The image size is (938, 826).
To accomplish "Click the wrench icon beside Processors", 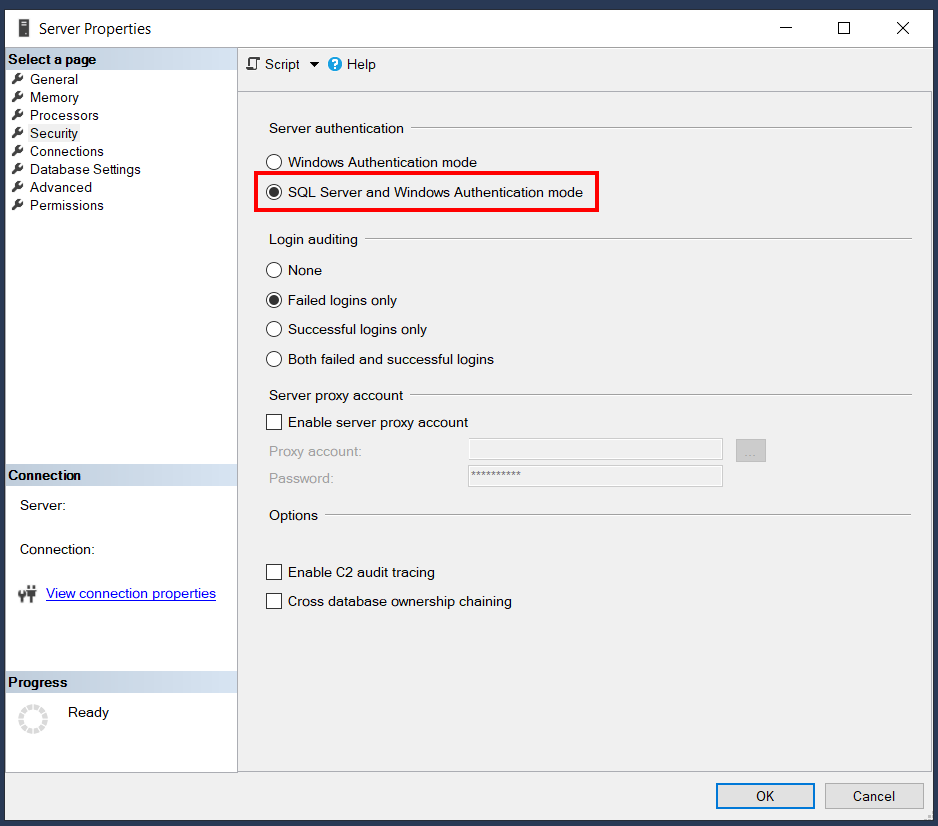I will click(x=18, y=115).
